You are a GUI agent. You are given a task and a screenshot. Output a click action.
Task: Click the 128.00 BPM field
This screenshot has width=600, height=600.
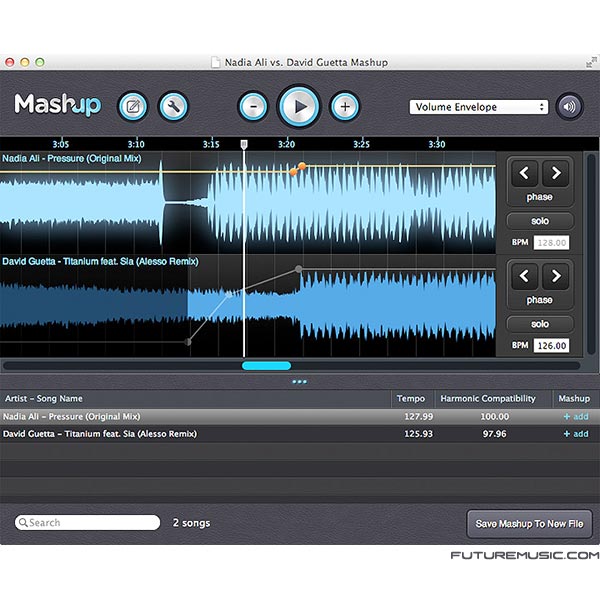point(551,243)
